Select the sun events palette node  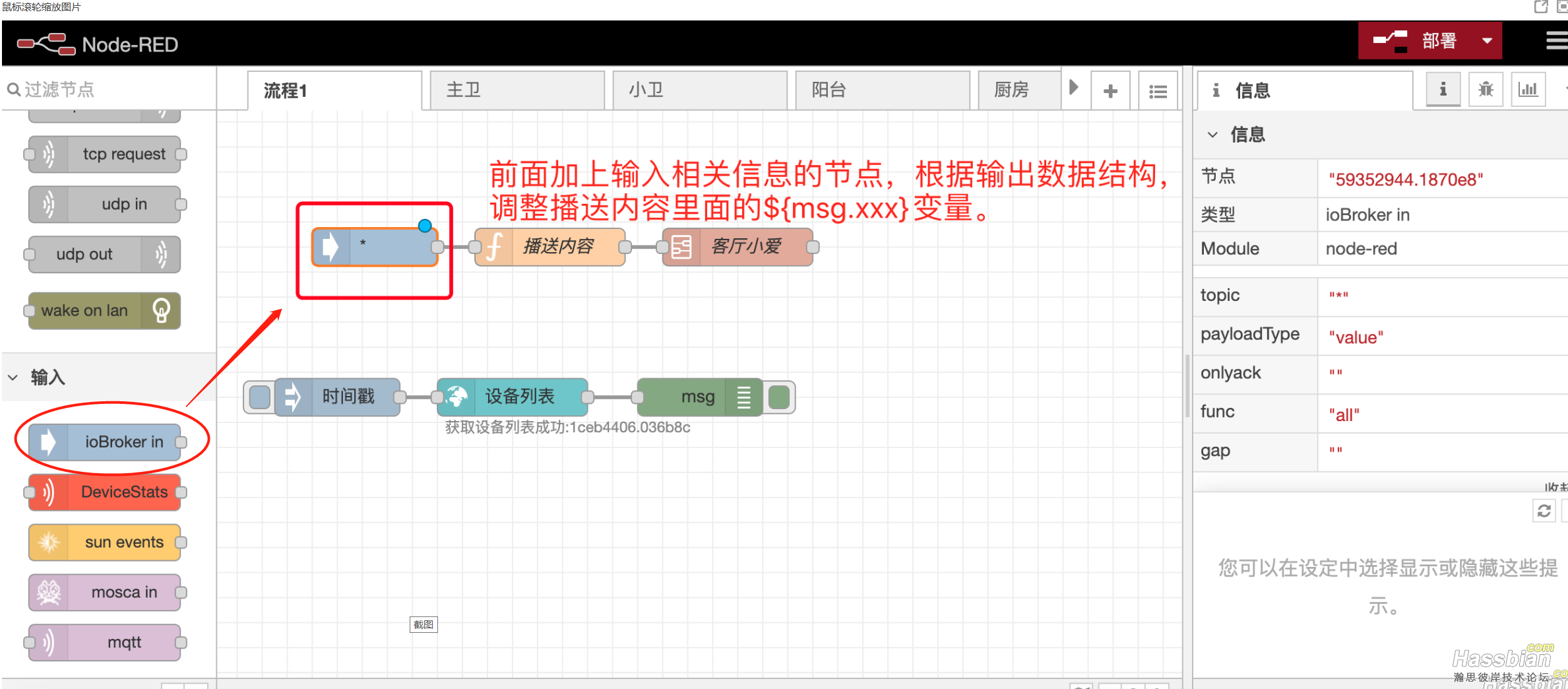tap(105, 542)
